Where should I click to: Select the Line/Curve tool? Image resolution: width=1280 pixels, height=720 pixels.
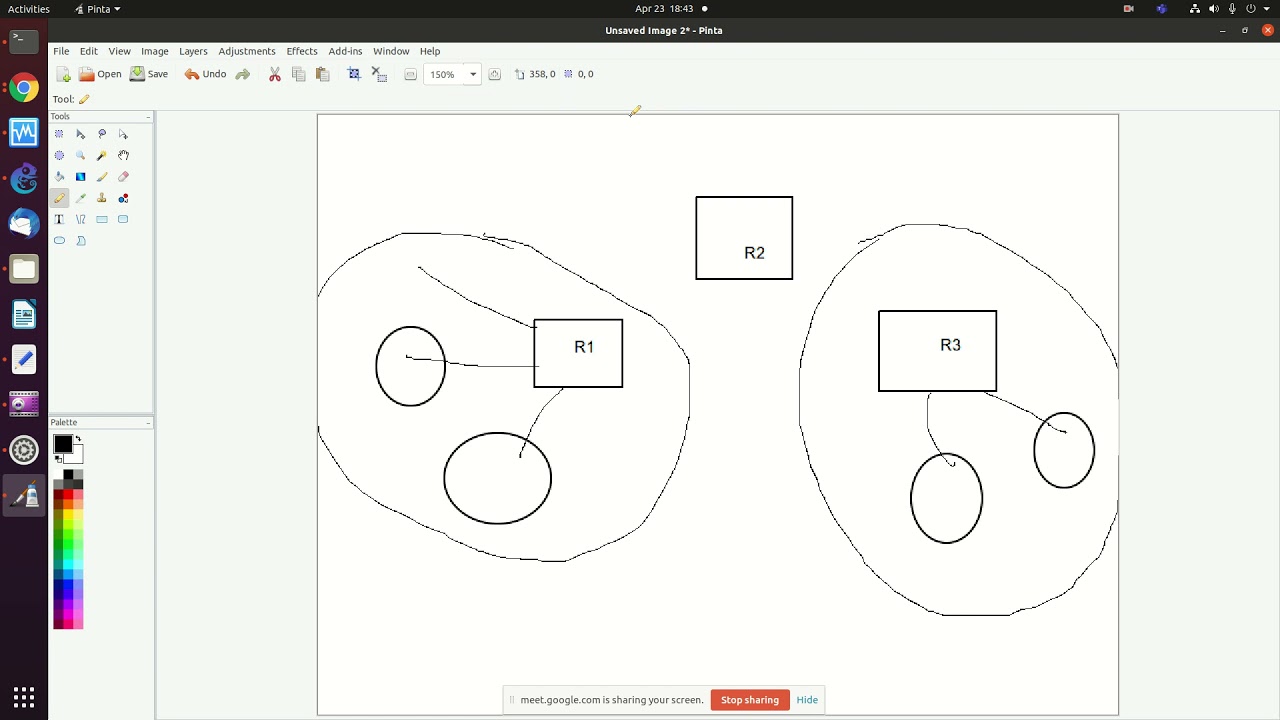(80, 219)
